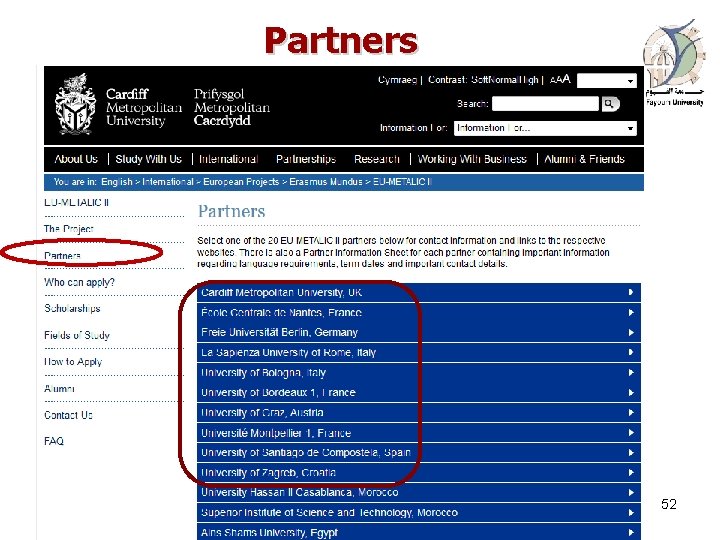Viewport: 720px width, 540px height.
Task: Open the Research menu
Action: click(377, 159)
